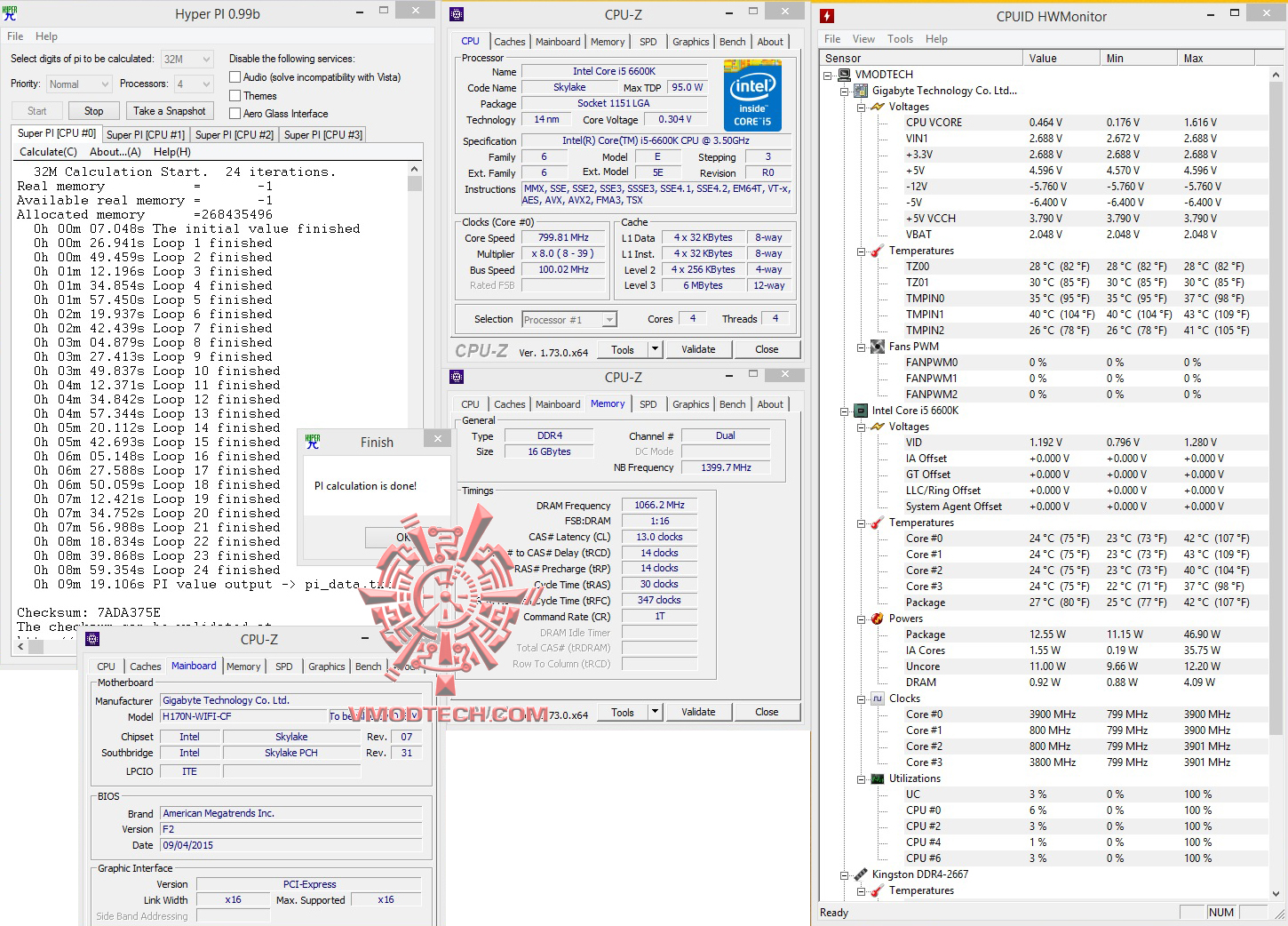Click the HWMonitor red lightning title icon

827,16
